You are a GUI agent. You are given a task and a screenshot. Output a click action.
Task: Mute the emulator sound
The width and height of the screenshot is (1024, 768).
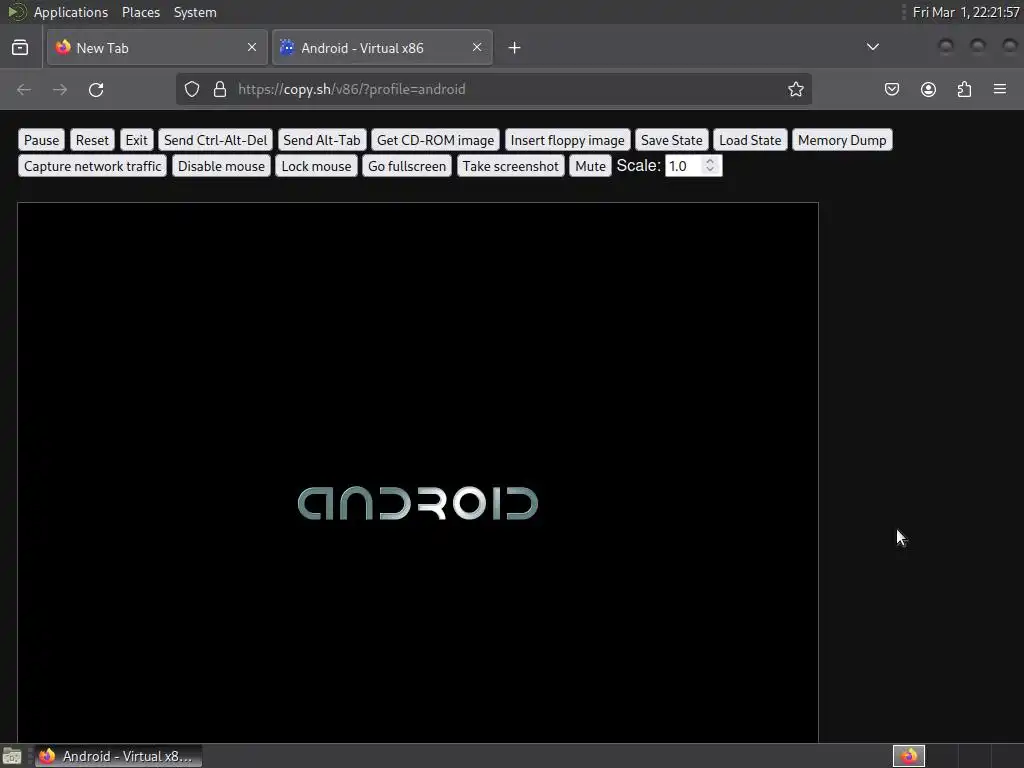590,166
